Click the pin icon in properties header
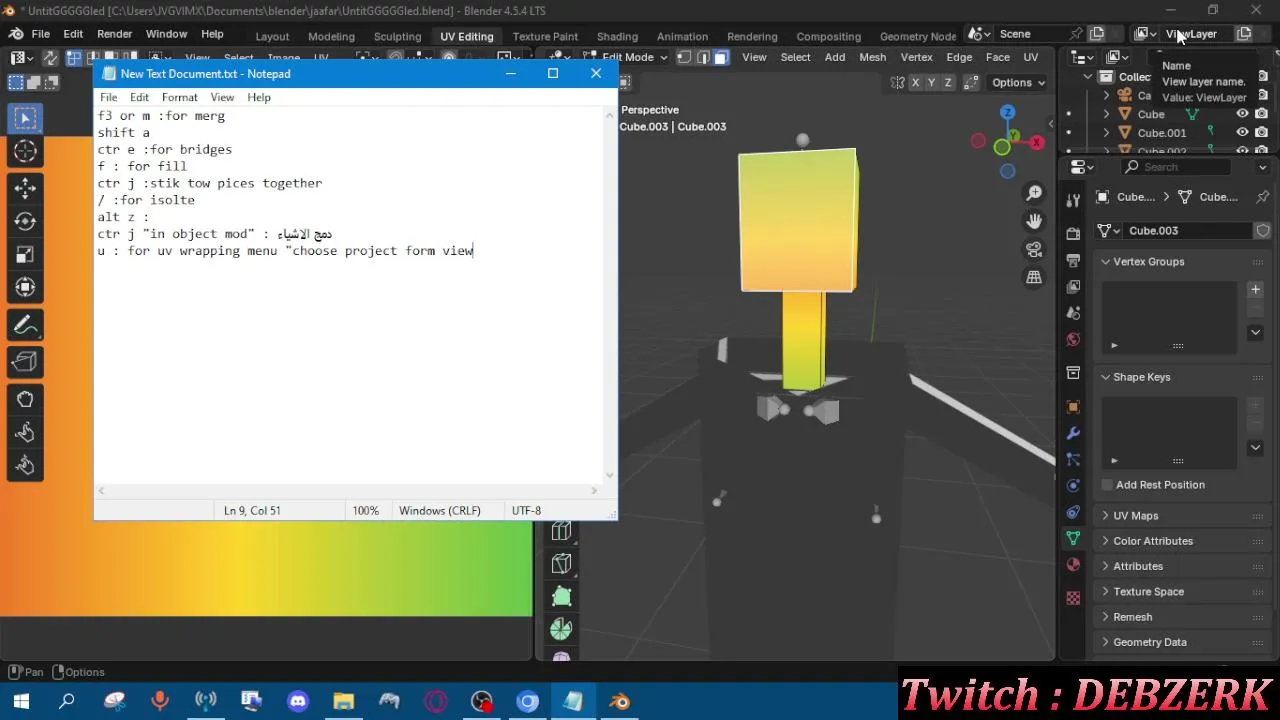 1262,197
